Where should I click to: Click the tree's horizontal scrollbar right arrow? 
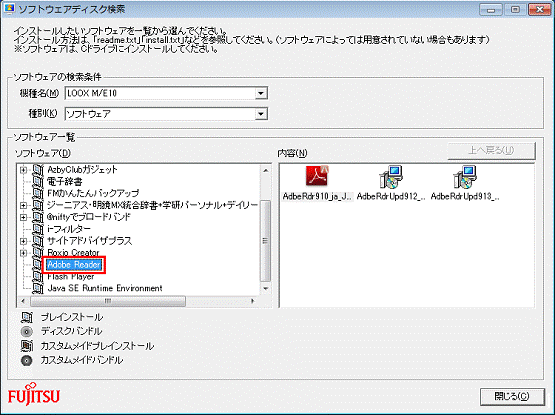[253, 301]
